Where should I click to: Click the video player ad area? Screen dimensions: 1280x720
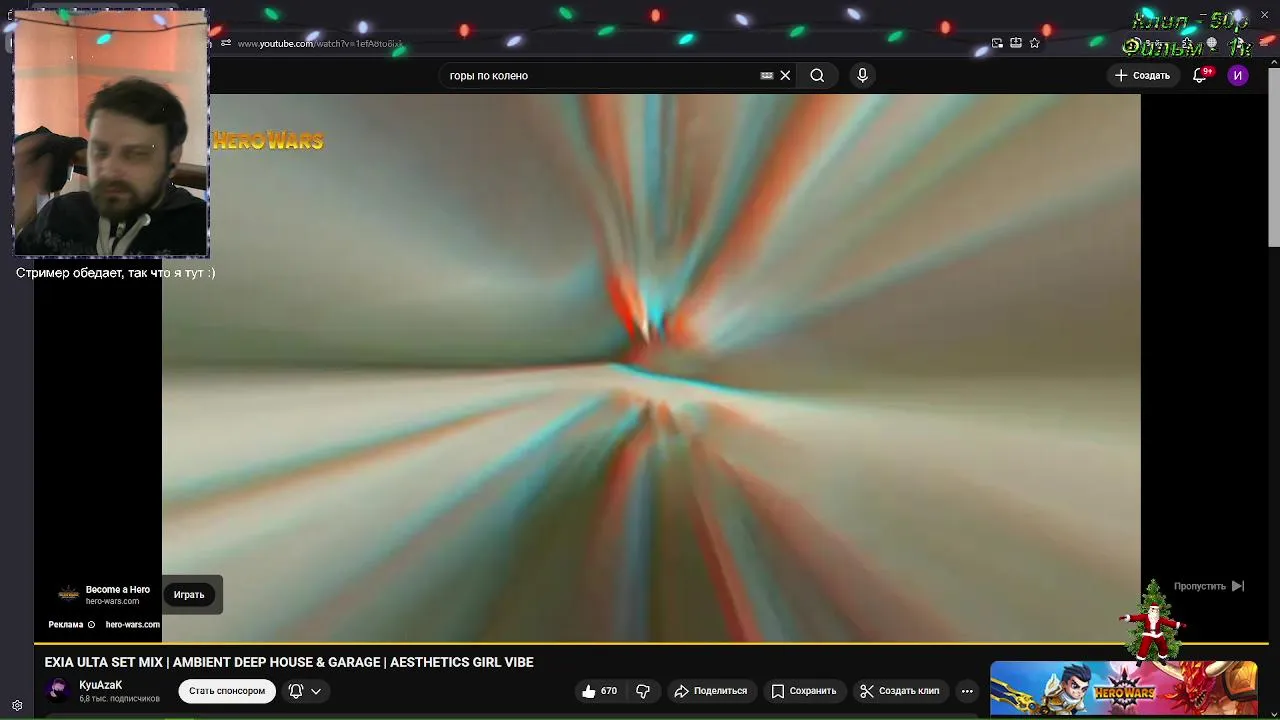651,368
